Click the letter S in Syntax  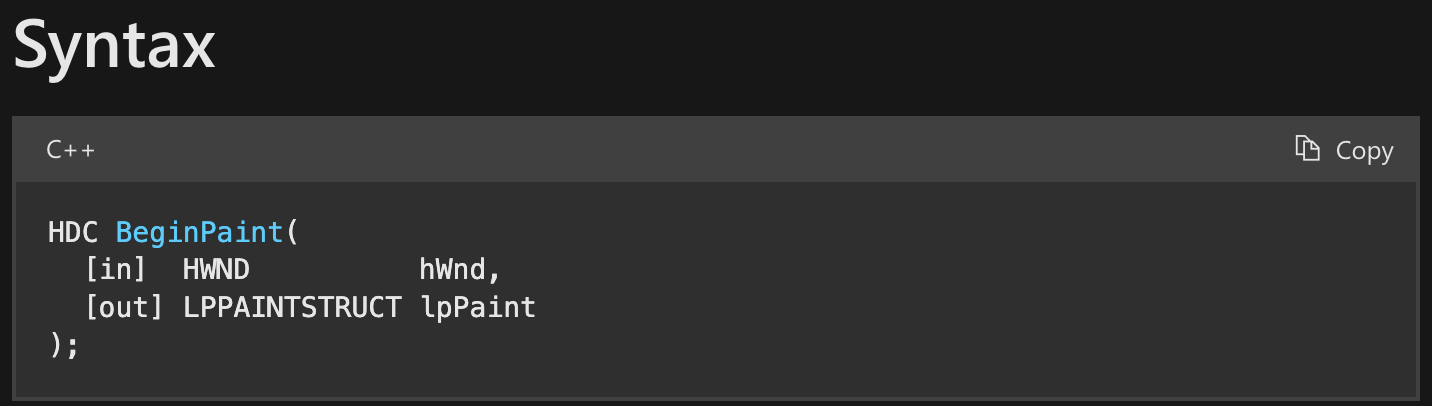35,45
